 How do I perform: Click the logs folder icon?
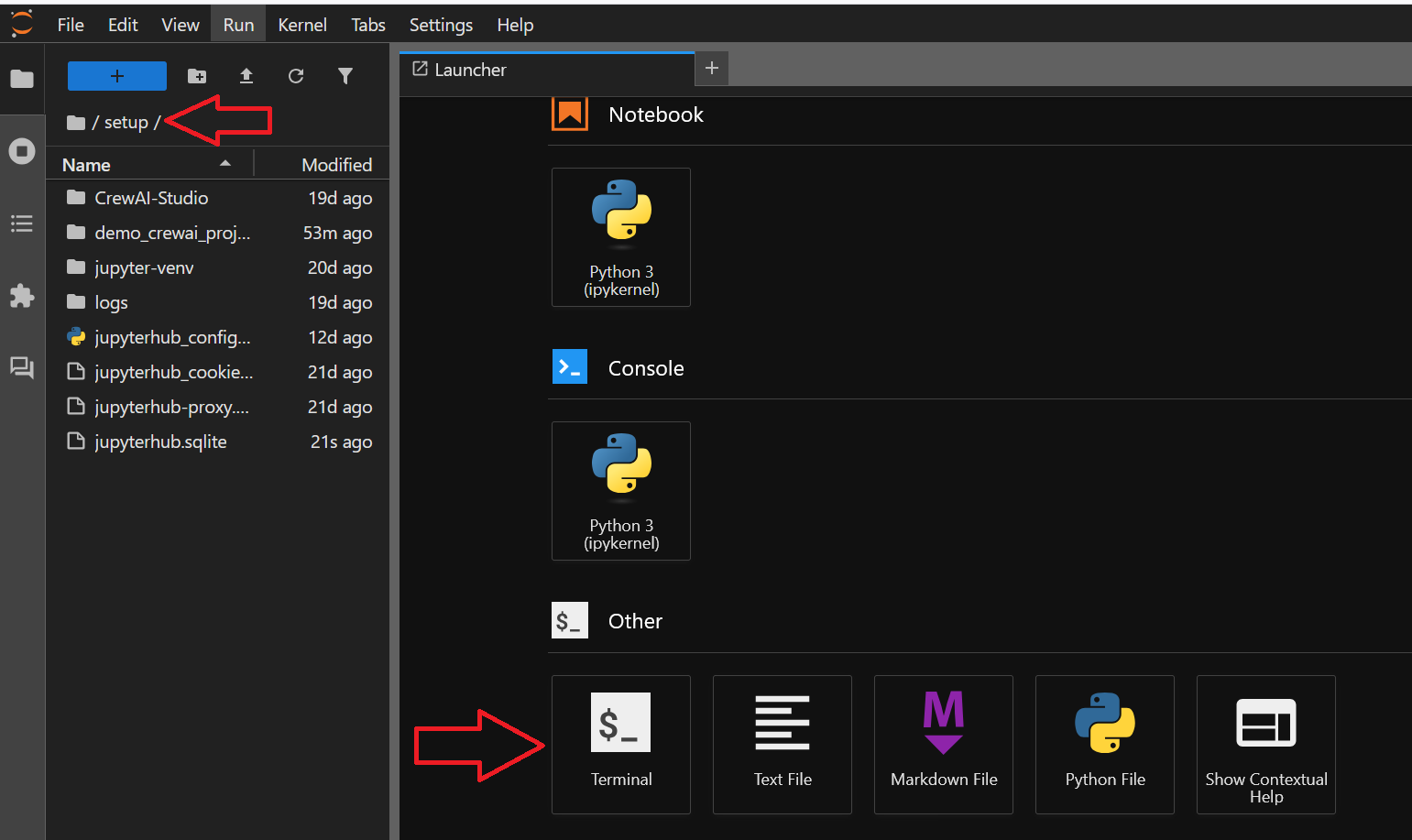pos(76,302)
